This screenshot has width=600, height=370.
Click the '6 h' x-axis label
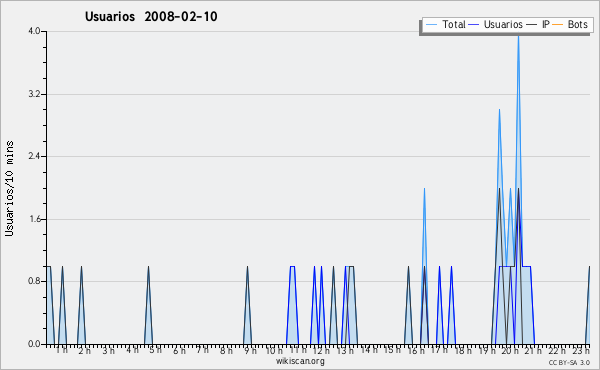click(x=179, y=350)
